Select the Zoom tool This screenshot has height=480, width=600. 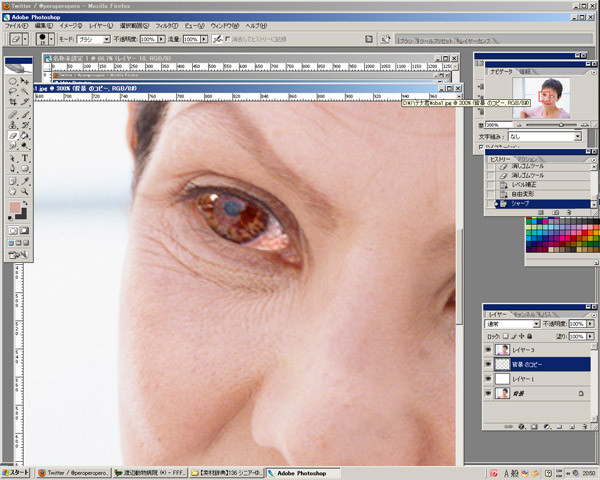click(x=24, y=191)
